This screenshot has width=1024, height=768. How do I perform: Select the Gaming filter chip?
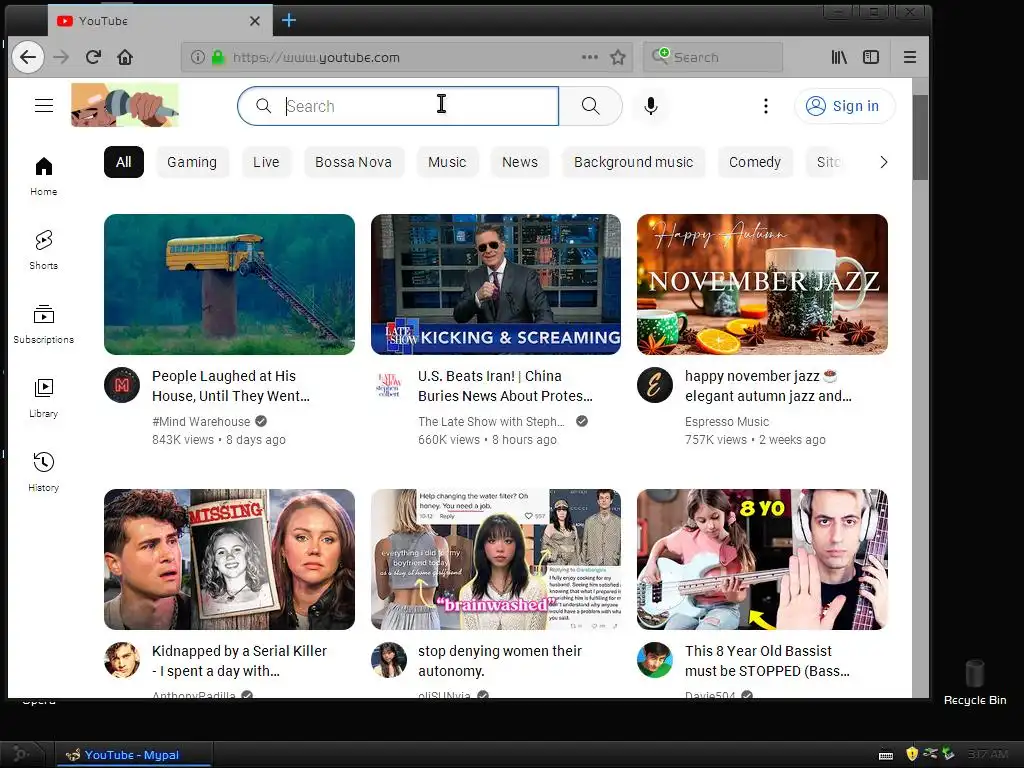[x=192, y=162]
